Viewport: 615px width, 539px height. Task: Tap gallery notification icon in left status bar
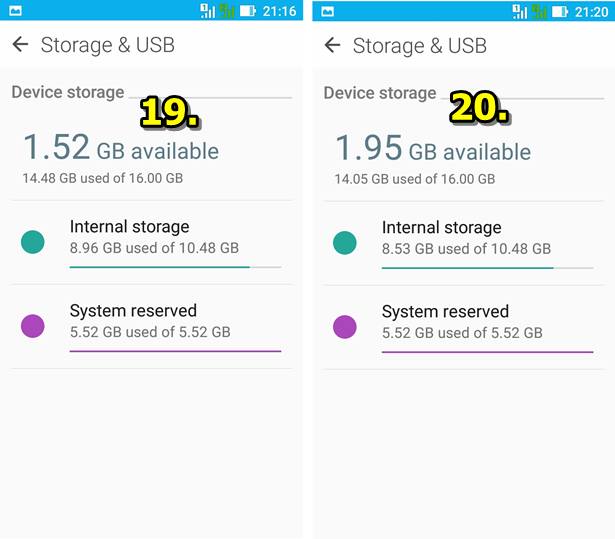[x=15, y=11]
